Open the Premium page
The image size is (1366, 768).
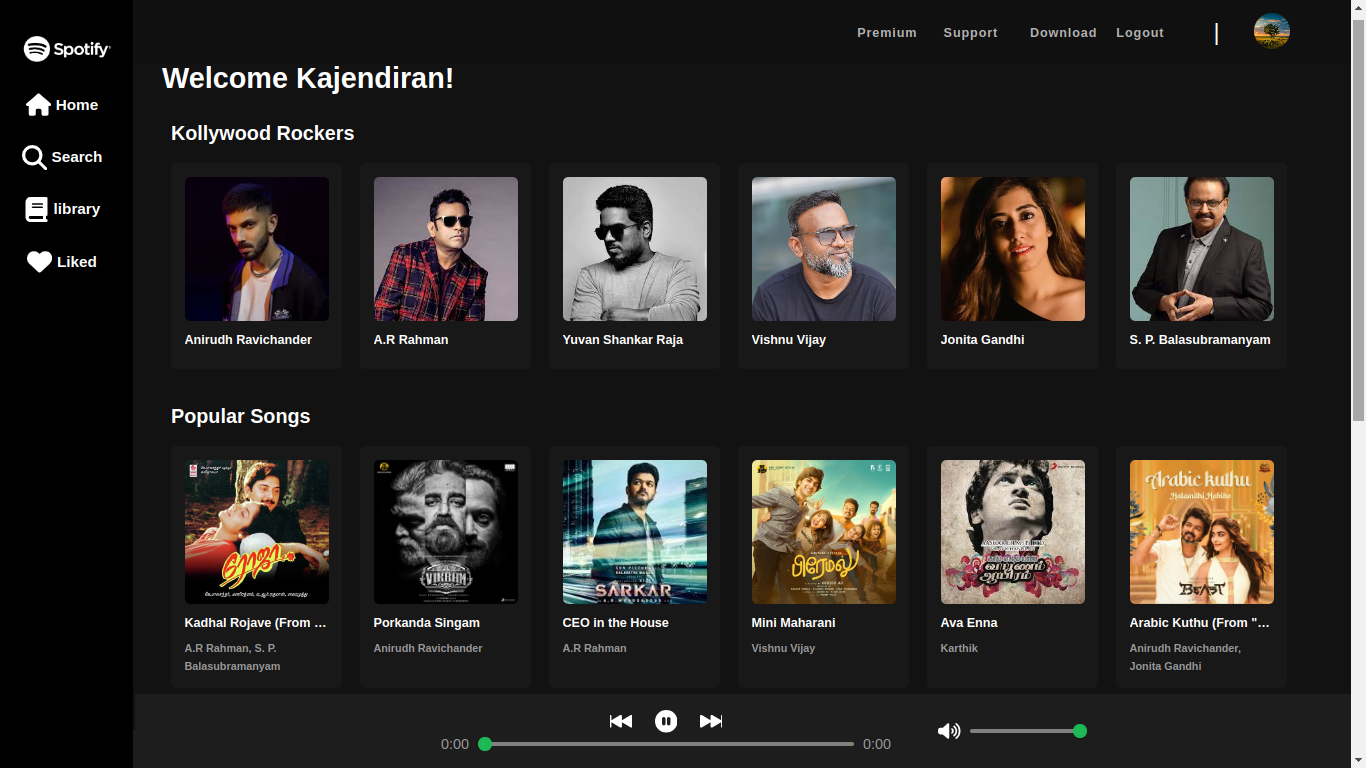(886, 32)
